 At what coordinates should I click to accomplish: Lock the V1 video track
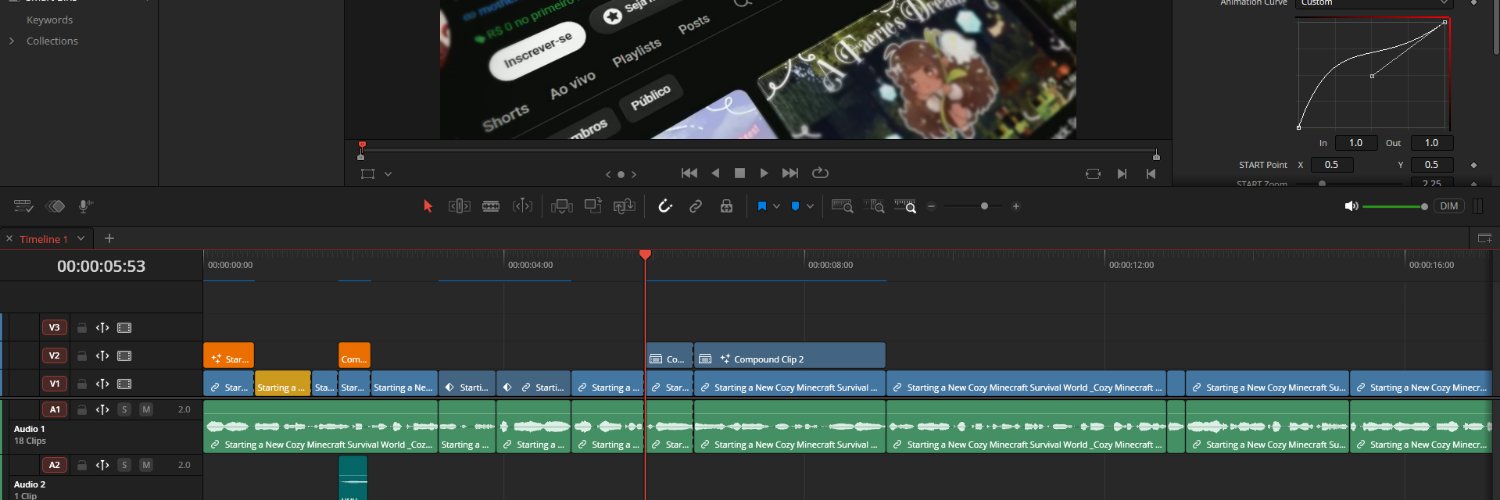(x=82, y=383)
